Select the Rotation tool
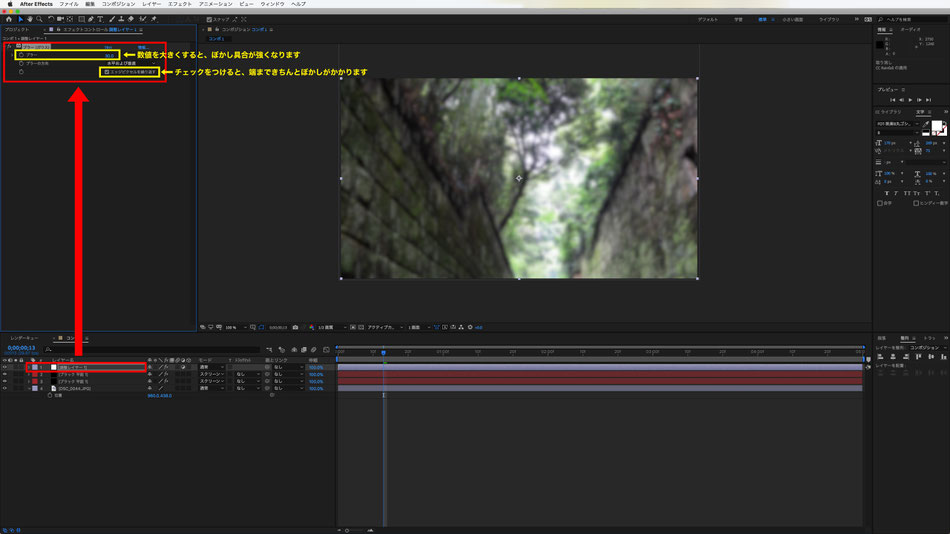 point(51,19)
